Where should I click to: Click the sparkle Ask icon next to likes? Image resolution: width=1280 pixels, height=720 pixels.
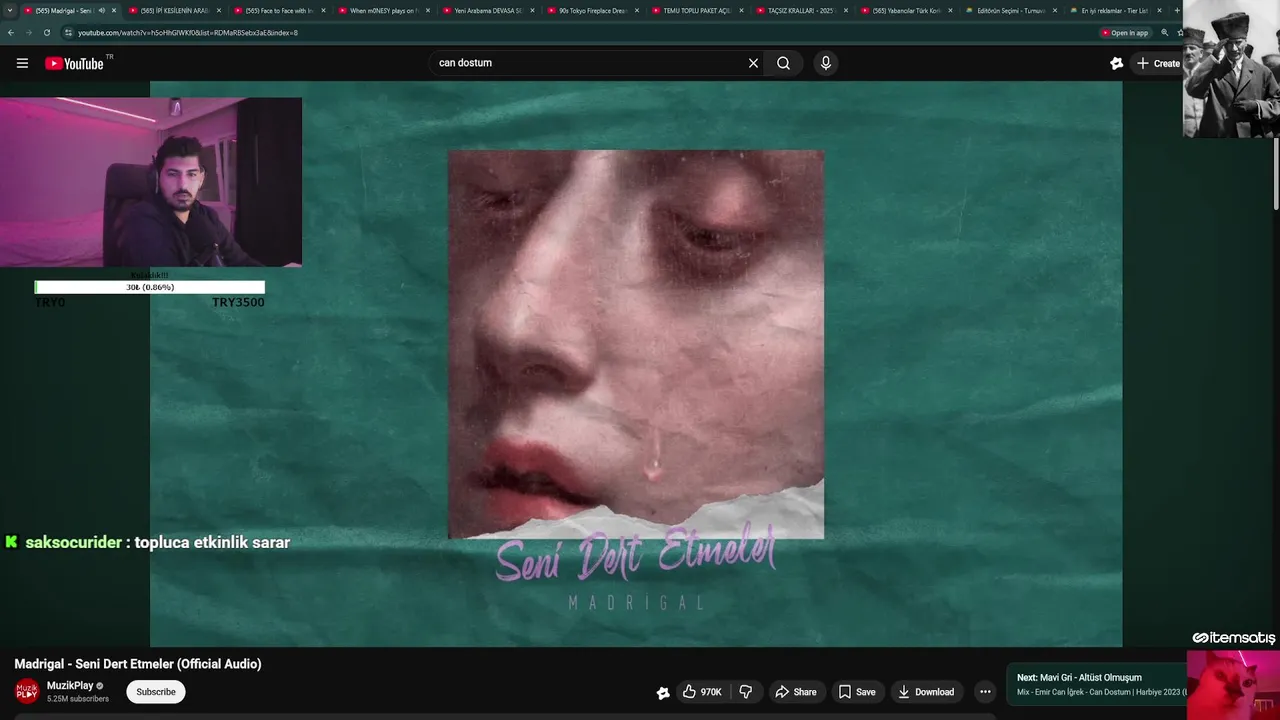point(662,692)
